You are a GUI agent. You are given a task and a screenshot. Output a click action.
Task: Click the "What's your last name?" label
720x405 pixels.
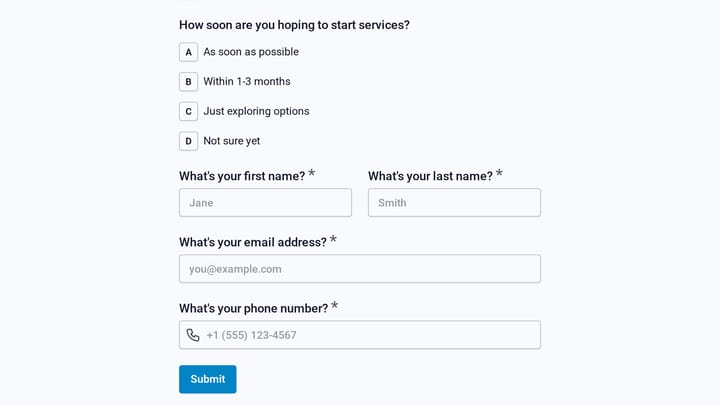coord(430,176)
